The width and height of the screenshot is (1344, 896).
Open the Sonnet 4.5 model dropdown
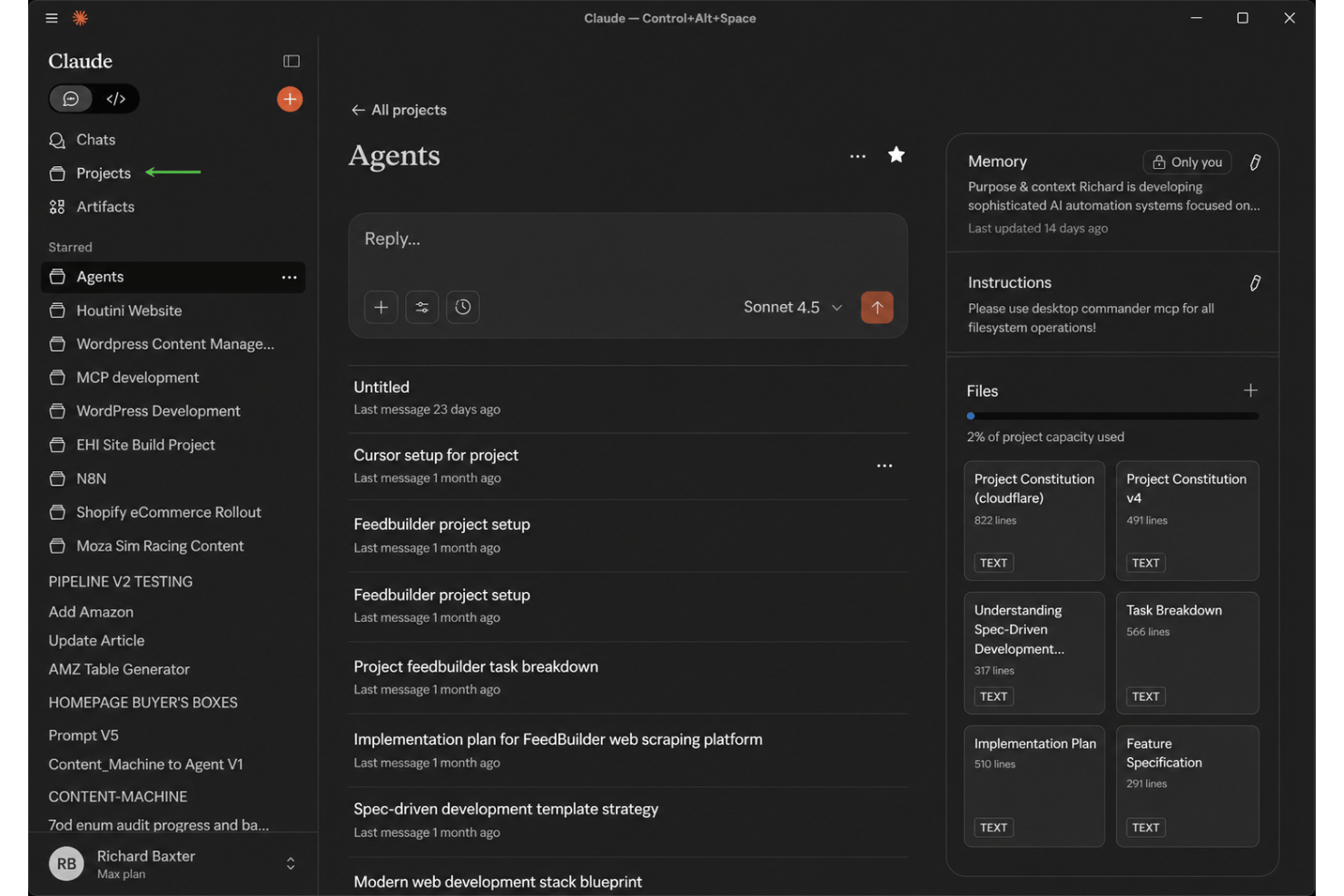click(x=793, y=307)
